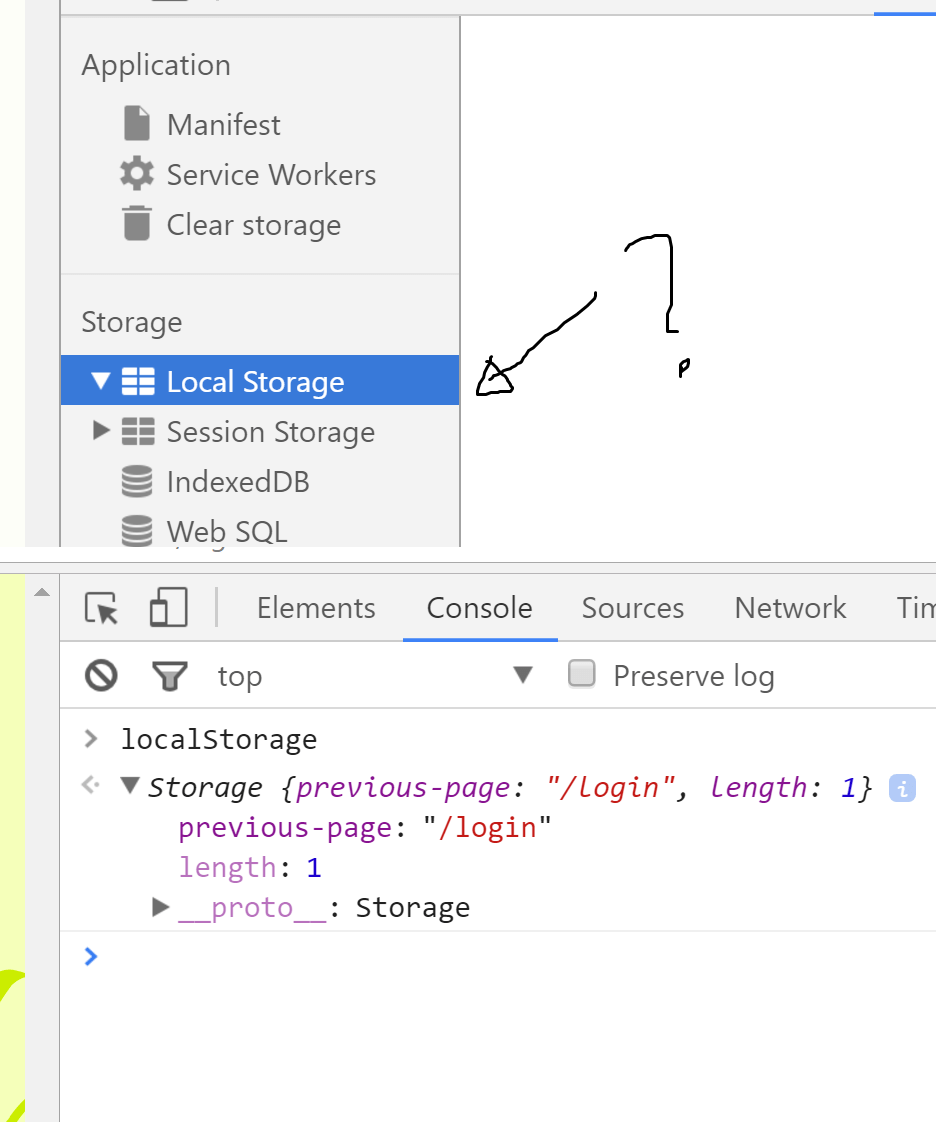
Task: Expand the __proto__ property of Storage
Action: pyautogui.click(x=160, y=907)
